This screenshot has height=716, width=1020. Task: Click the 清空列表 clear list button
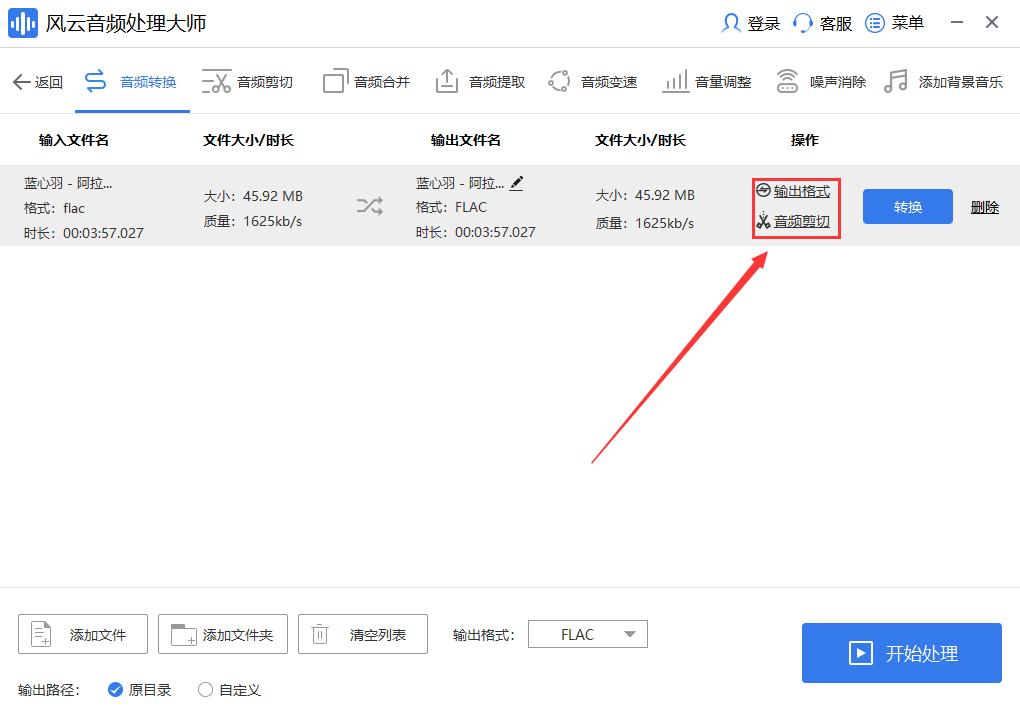pyautogui.click(x=362, y=633)
